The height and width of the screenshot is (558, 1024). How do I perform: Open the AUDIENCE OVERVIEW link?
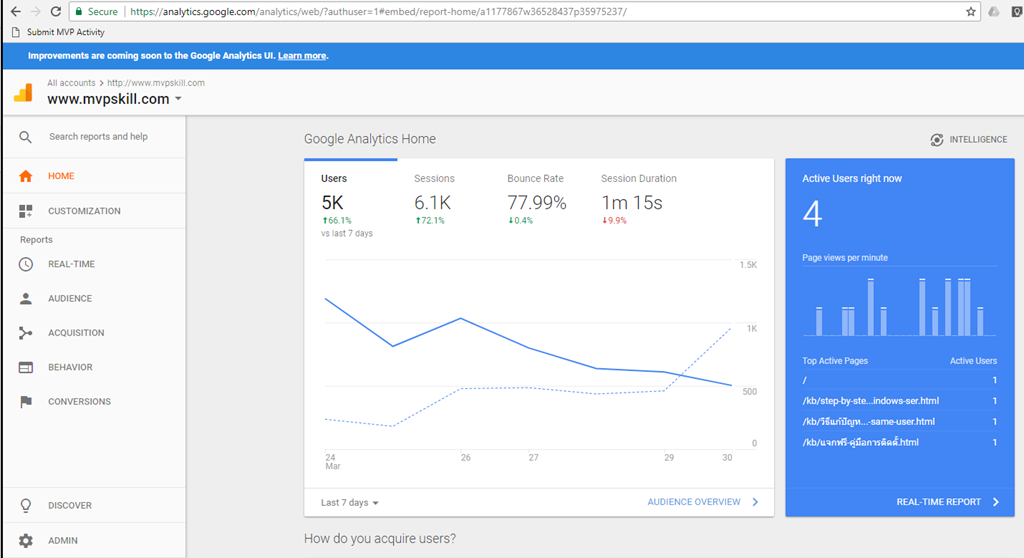[x=694, y=502]
